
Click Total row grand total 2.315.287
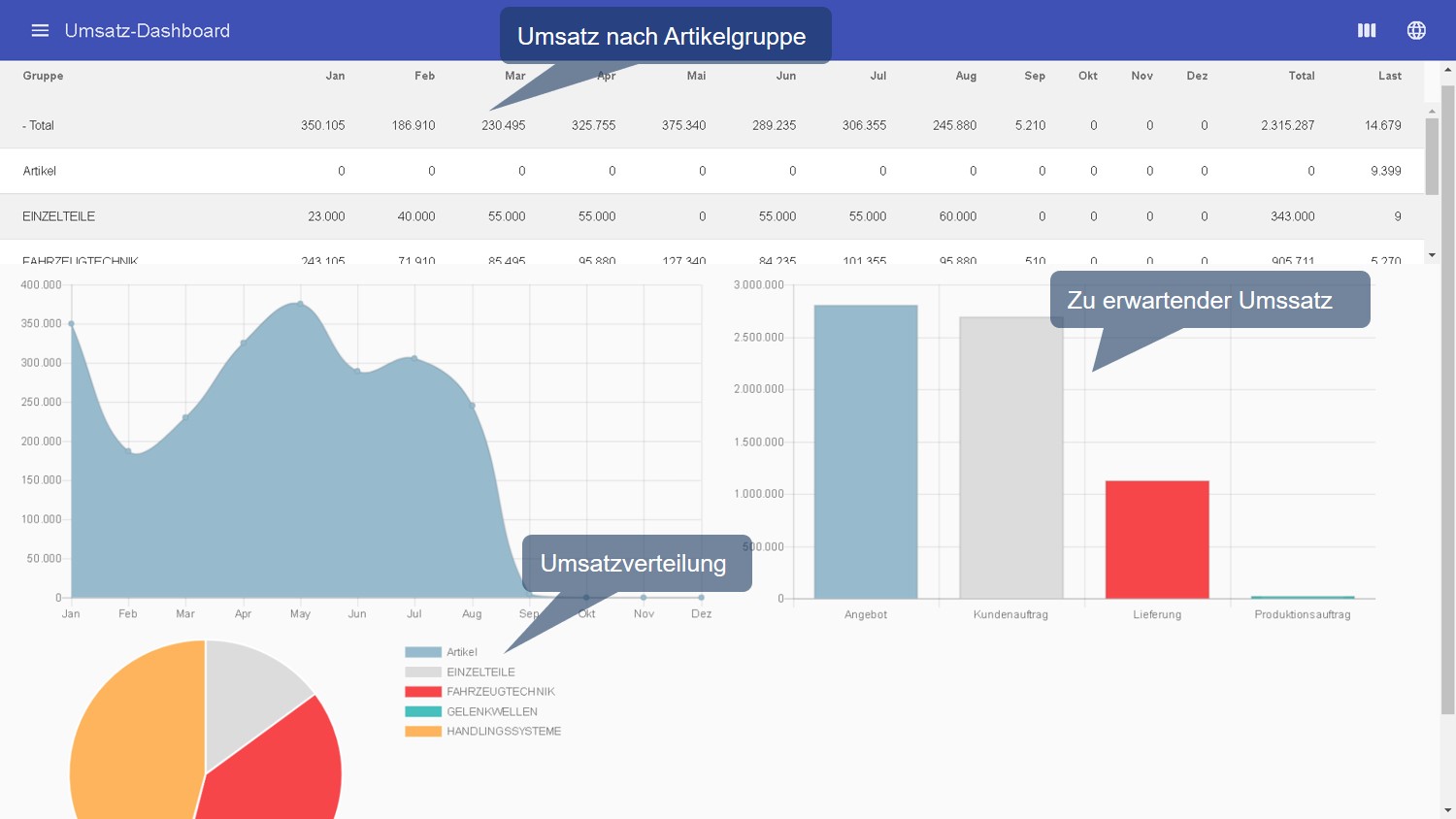pos(1288,125)
